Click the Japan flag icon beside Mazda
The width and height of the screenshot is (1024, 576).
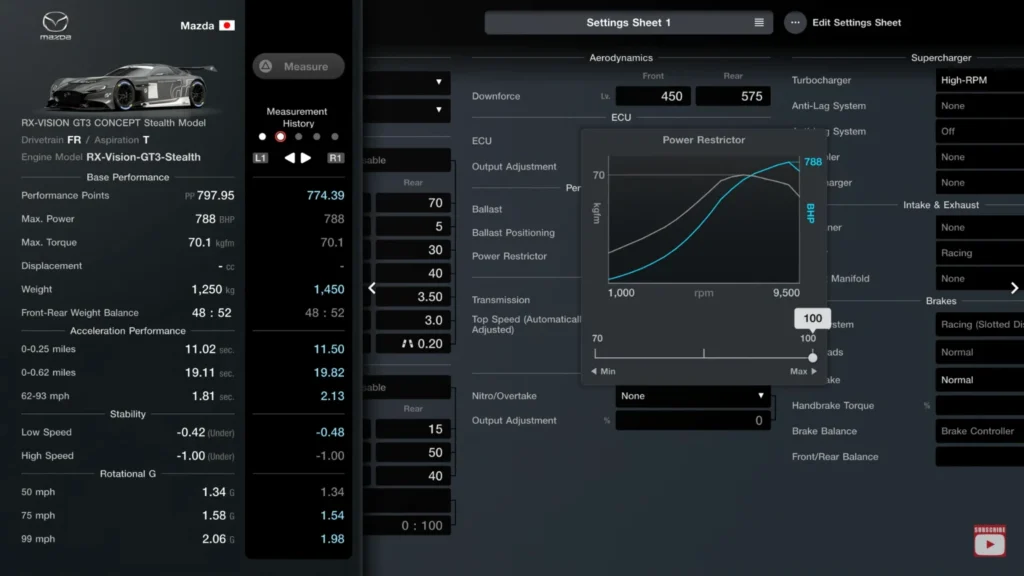point(227,25)
